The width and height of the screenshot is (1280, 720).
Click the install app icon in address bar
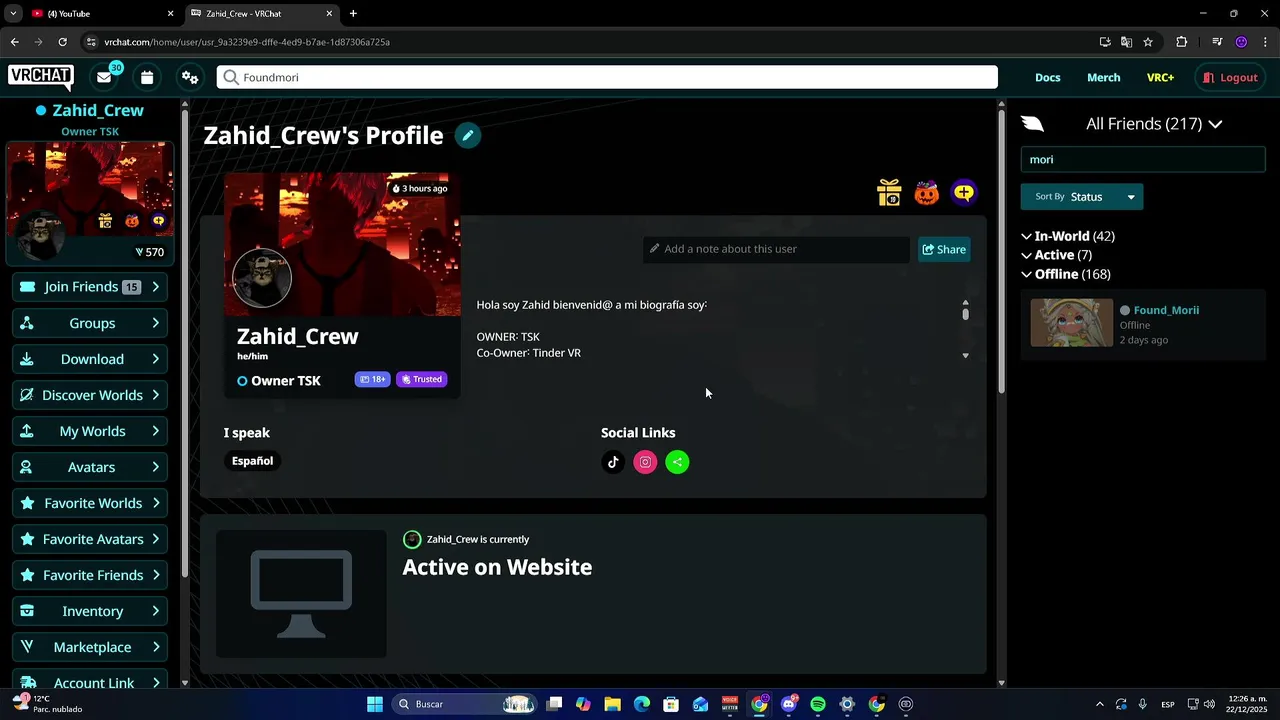coord(1105,42)
